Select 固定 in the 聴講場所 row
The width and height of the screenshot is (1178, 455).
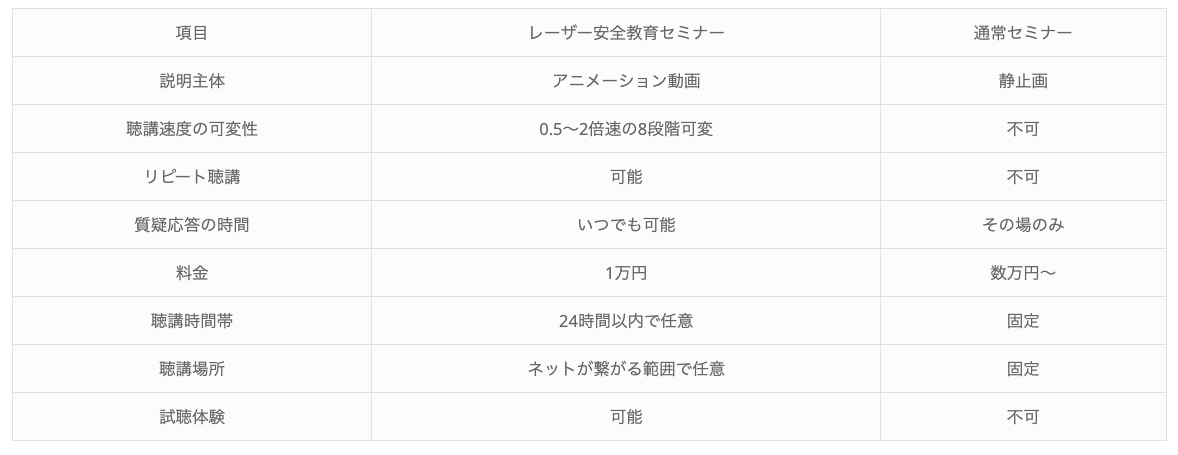coord(1022,369)
